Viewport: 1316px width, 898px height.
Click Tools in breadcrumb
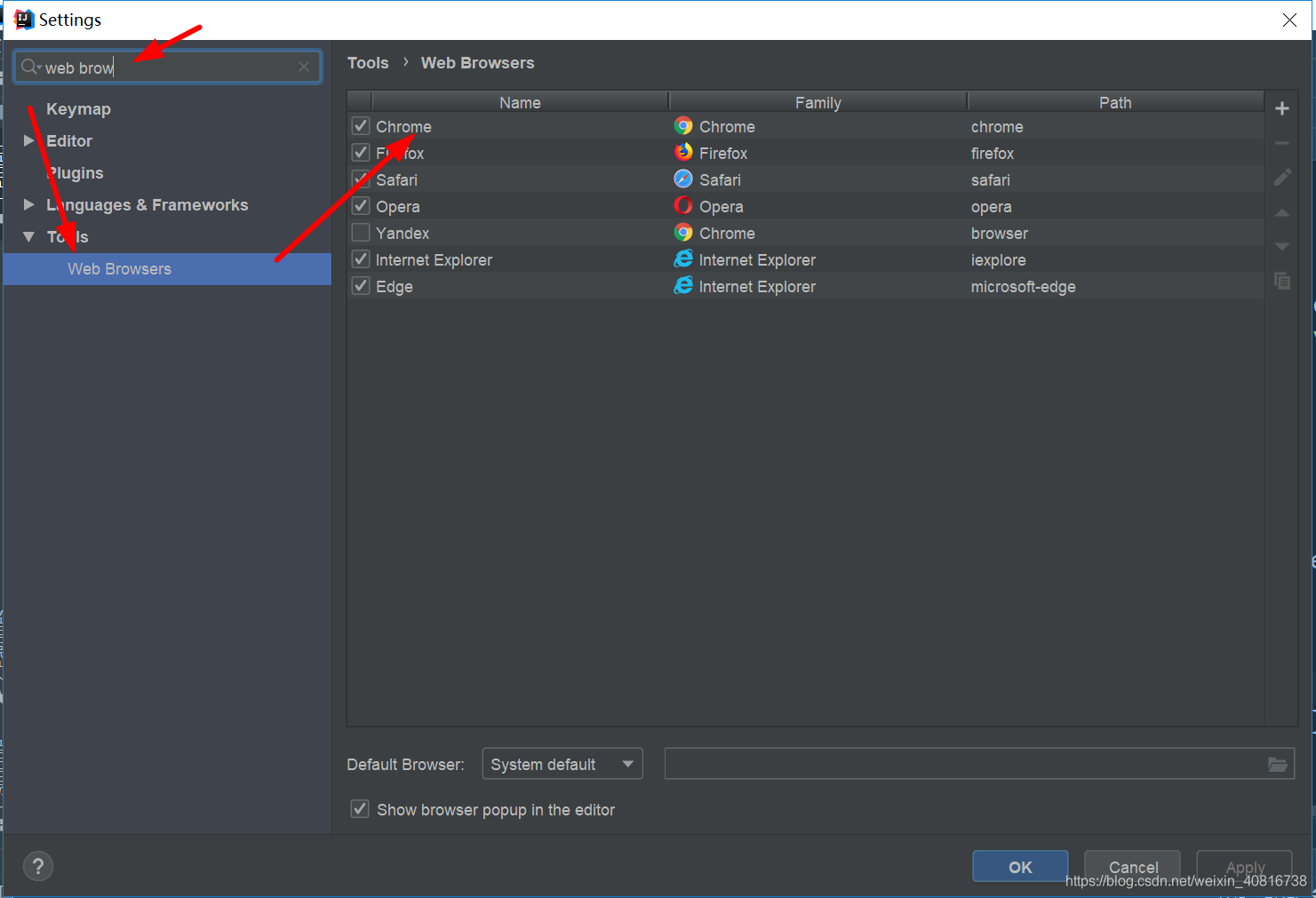coord(368,62)
